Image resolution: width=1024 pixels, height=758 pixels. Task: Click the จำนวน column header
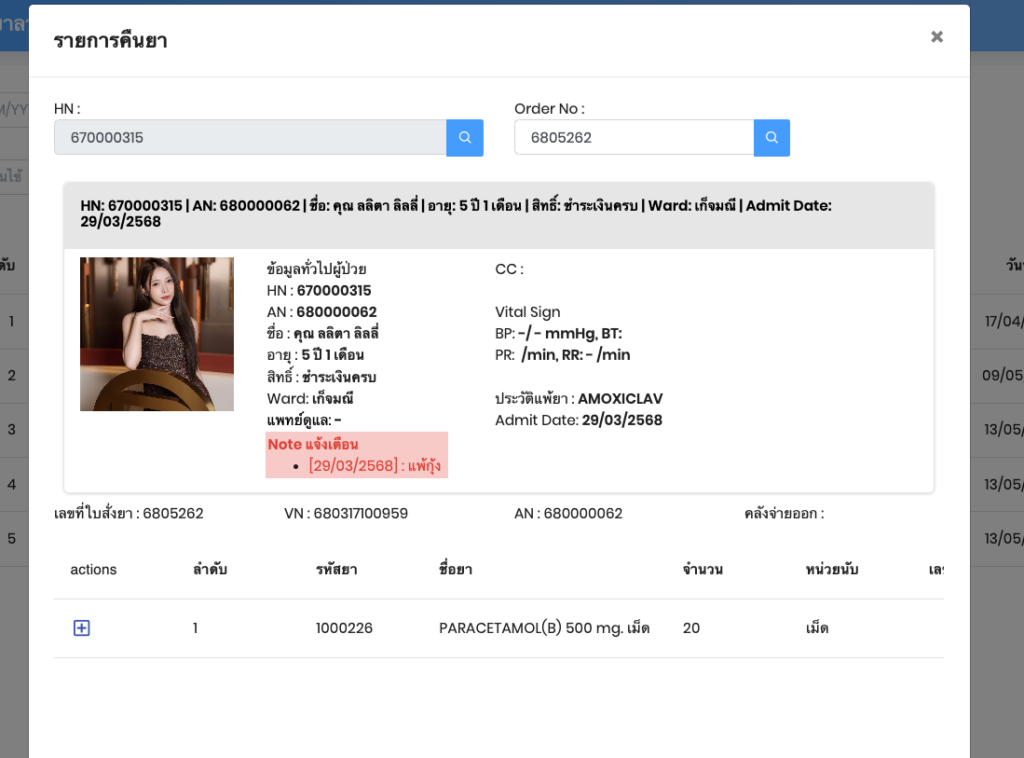point(702,570)
